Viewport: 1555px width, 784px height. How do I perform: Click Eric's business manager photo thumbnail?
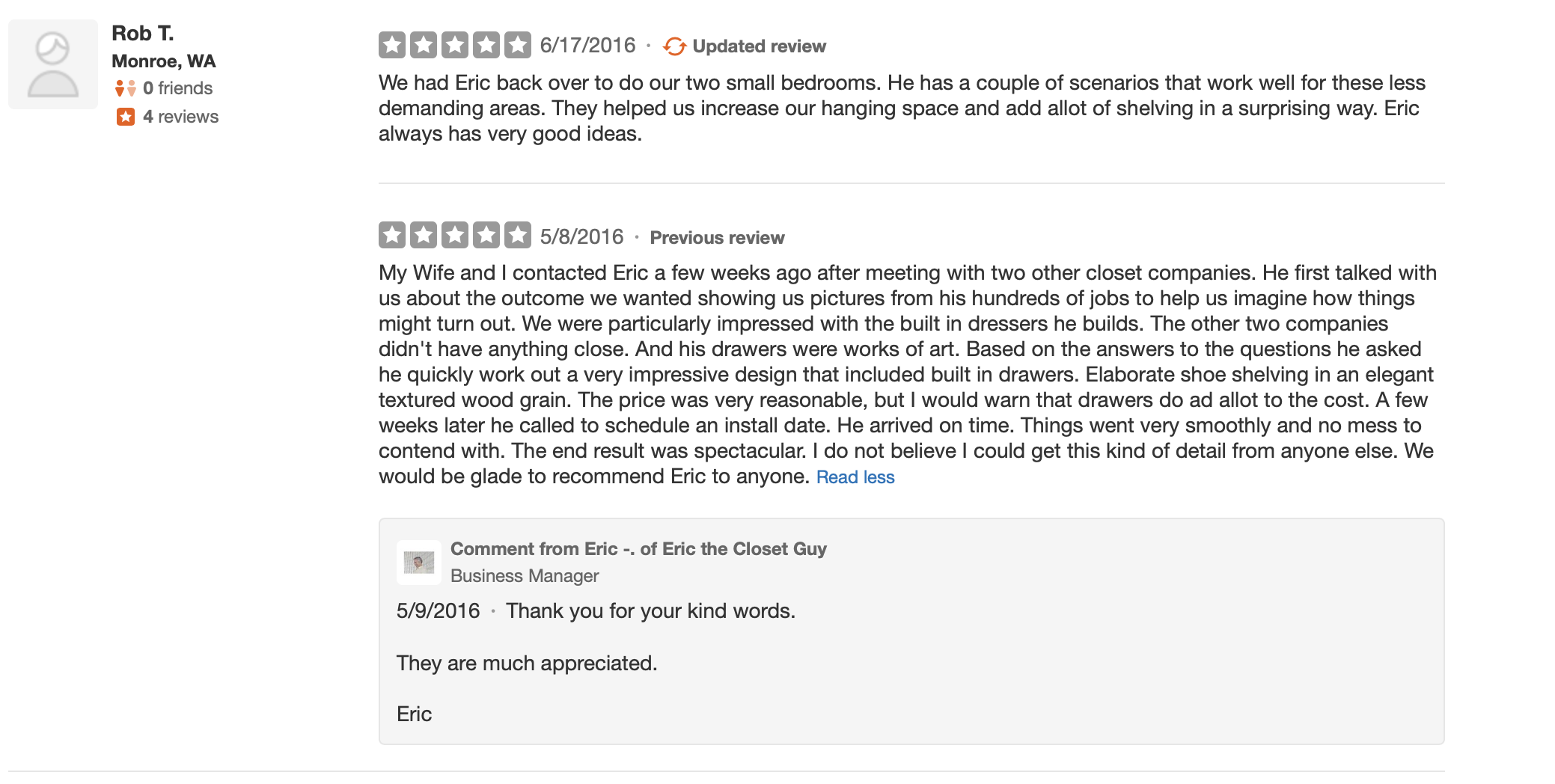click(x=419, y=562)
